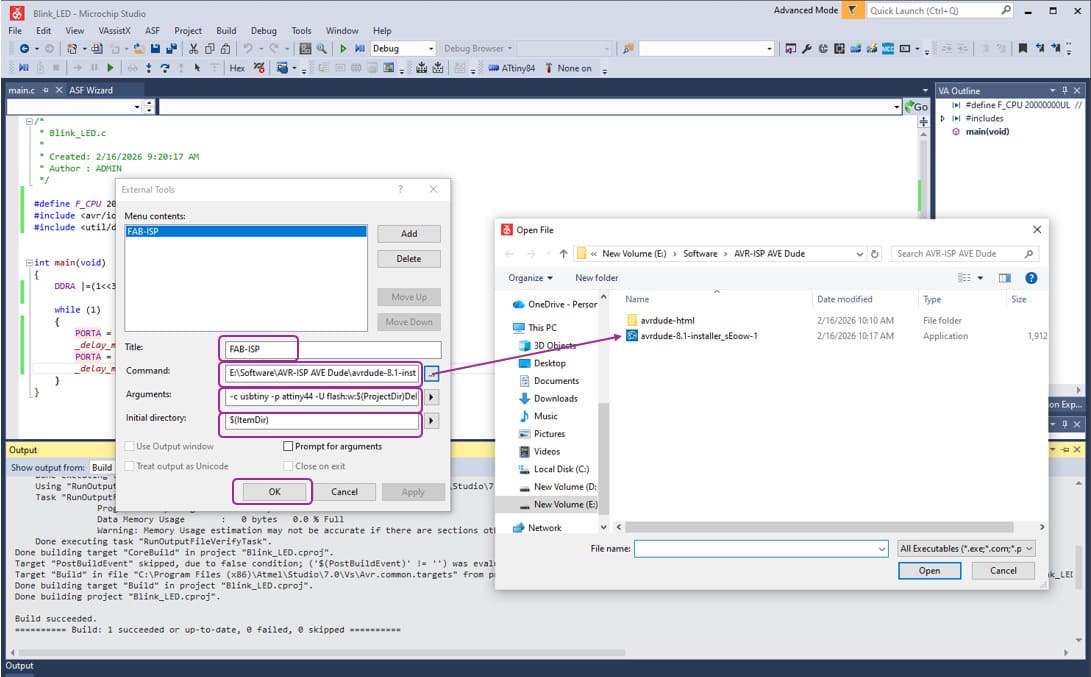Click OK in External Tools dialog
Screen dimensions: 1091x677
coord(274,492)
